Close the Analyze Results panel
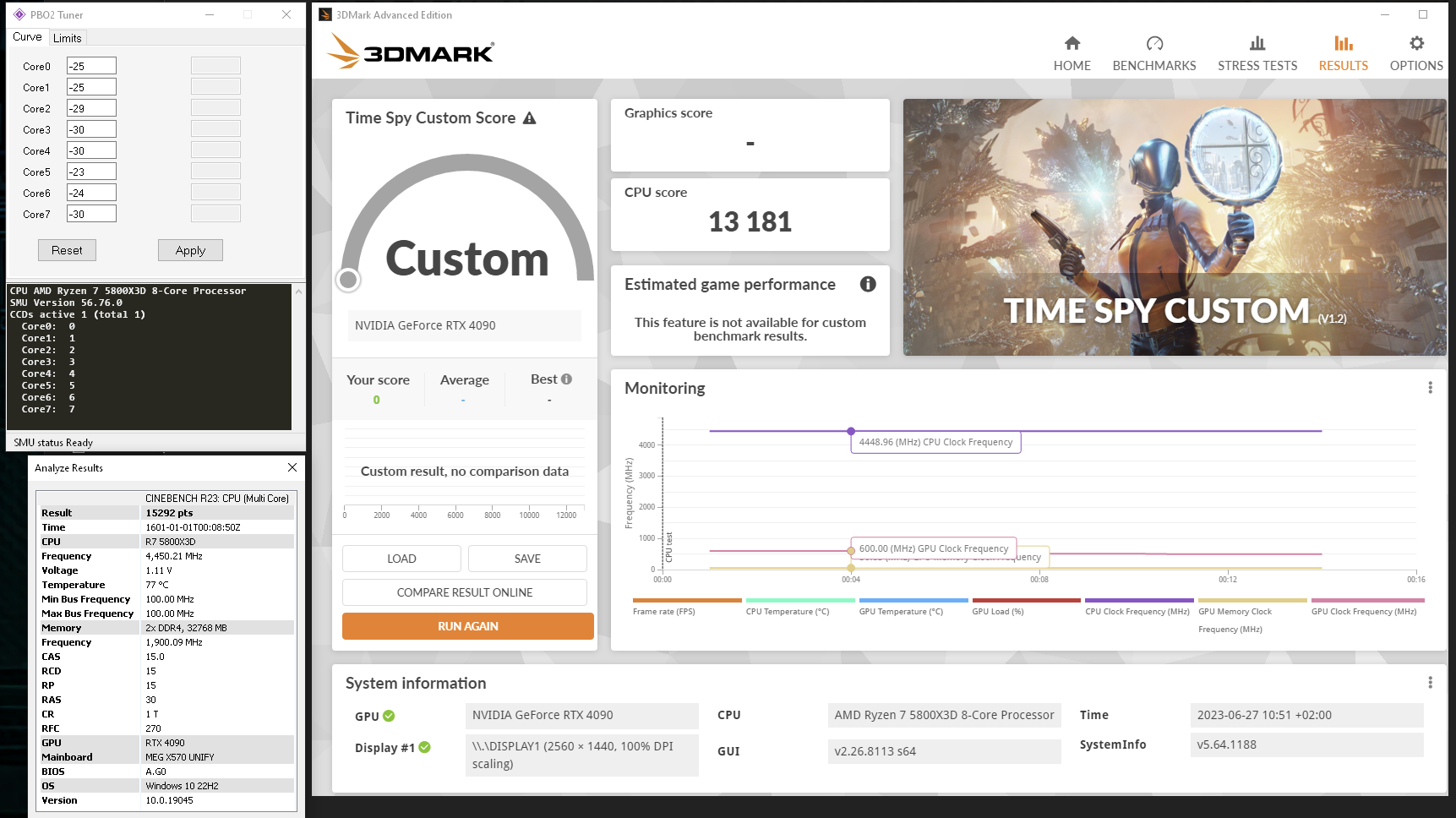The image size is (1456, 818). pyautogui.click(x=292, y=467)
